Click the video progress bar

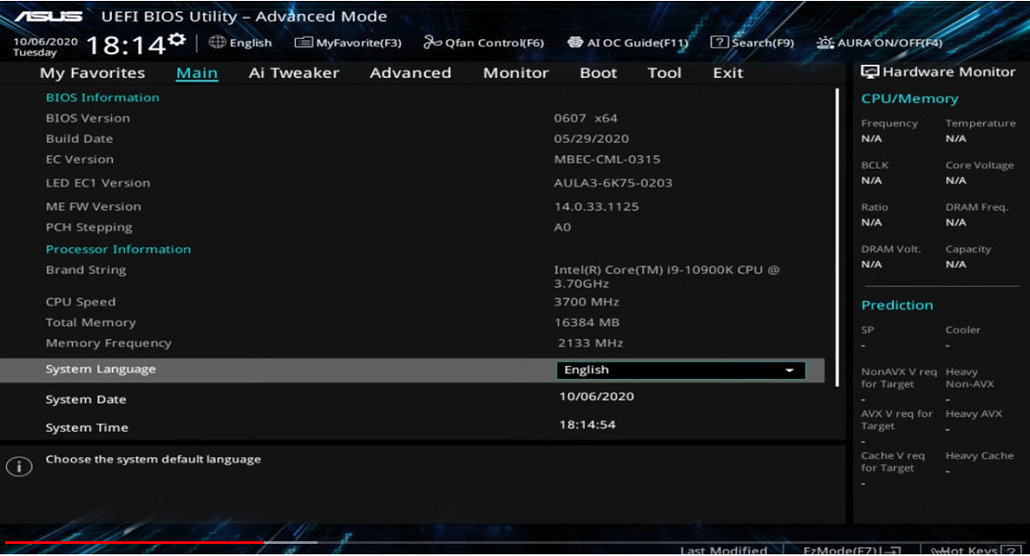coord(515,543)
